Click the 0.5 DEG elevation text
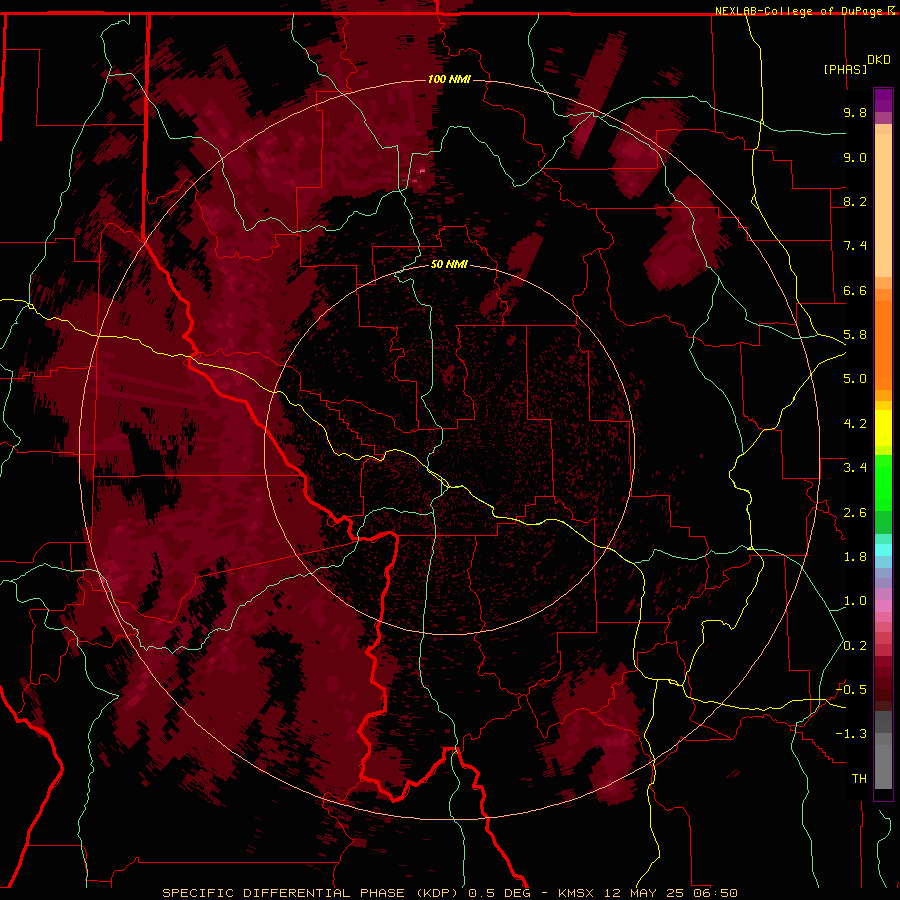 click(499, 893)
